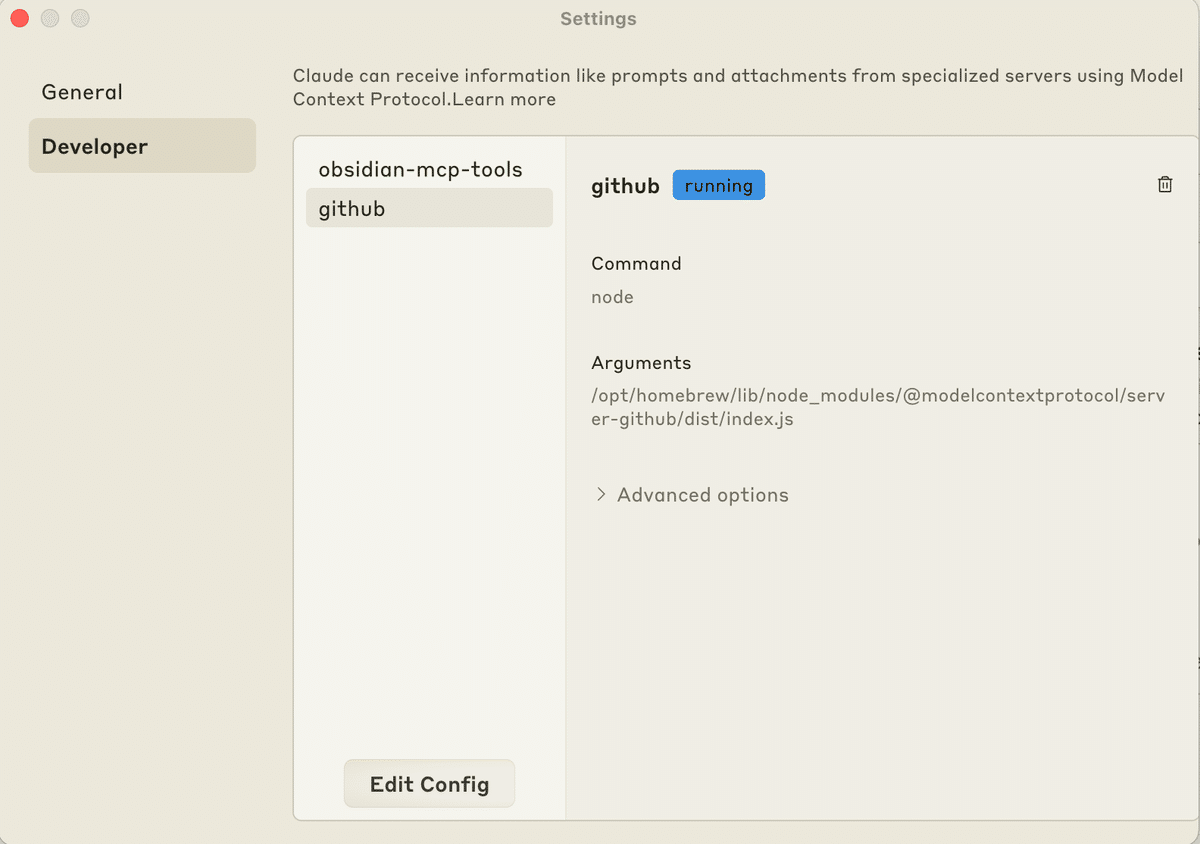Click the Settings window title
The height and width of the screenshot is (844, 1200).
[x=597, y=18]
